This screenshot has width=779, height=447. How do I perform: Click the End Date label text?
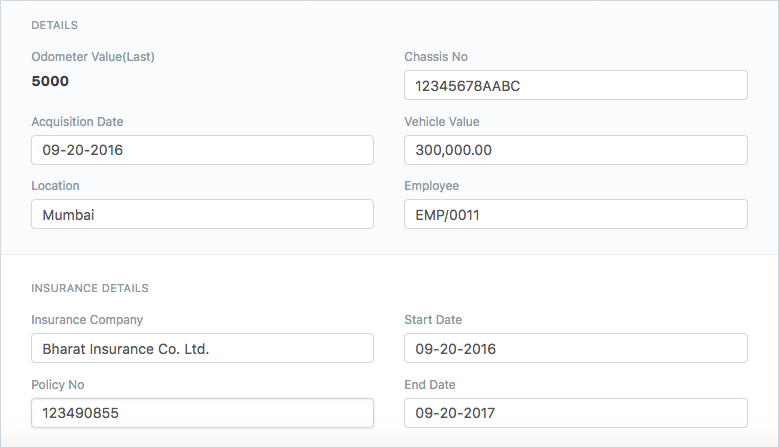click(430, 385)
